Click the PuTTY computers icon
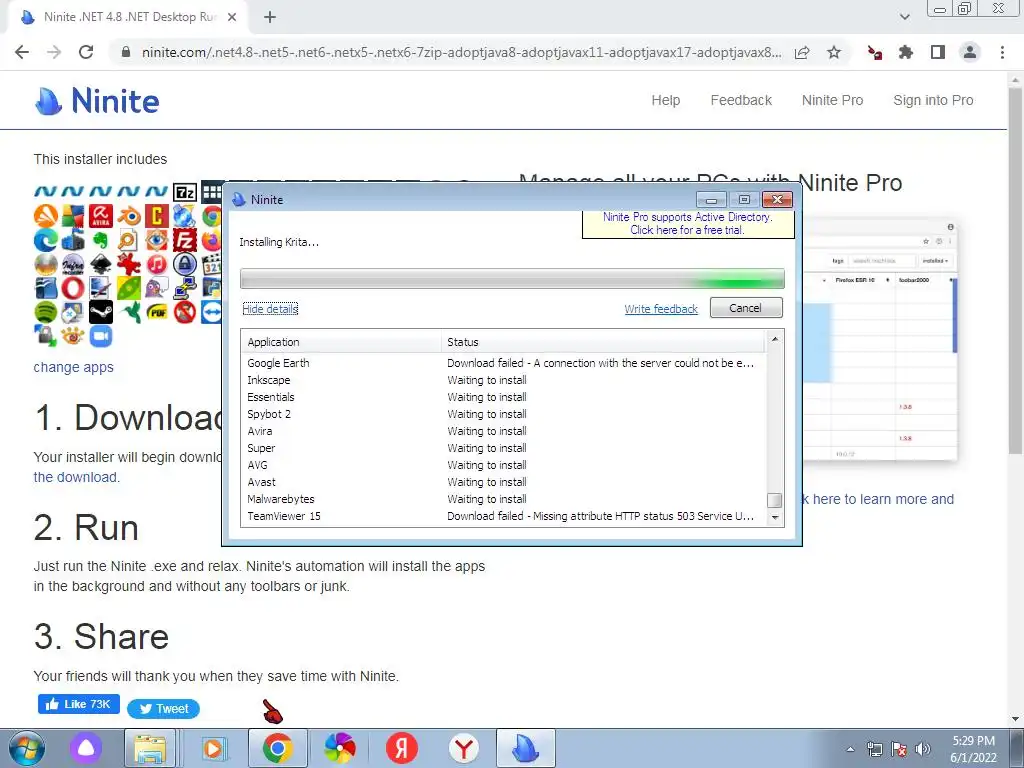This screenshot has height=768, width=1024. 185,288
